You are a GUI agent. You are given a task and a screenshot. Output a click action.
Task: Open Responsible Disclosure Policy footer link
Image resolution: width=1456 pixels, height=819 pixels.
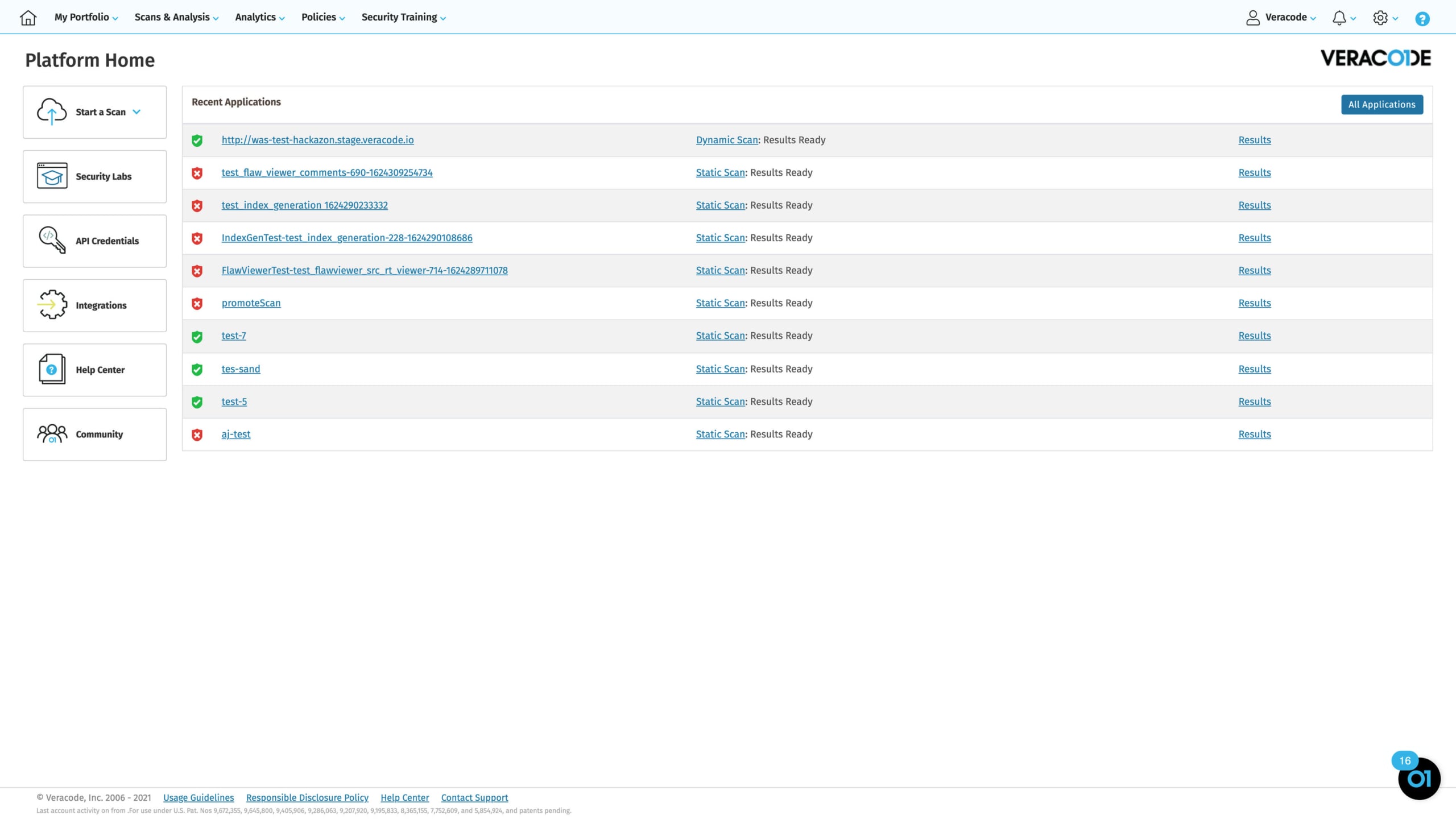(x=307, y=797)
